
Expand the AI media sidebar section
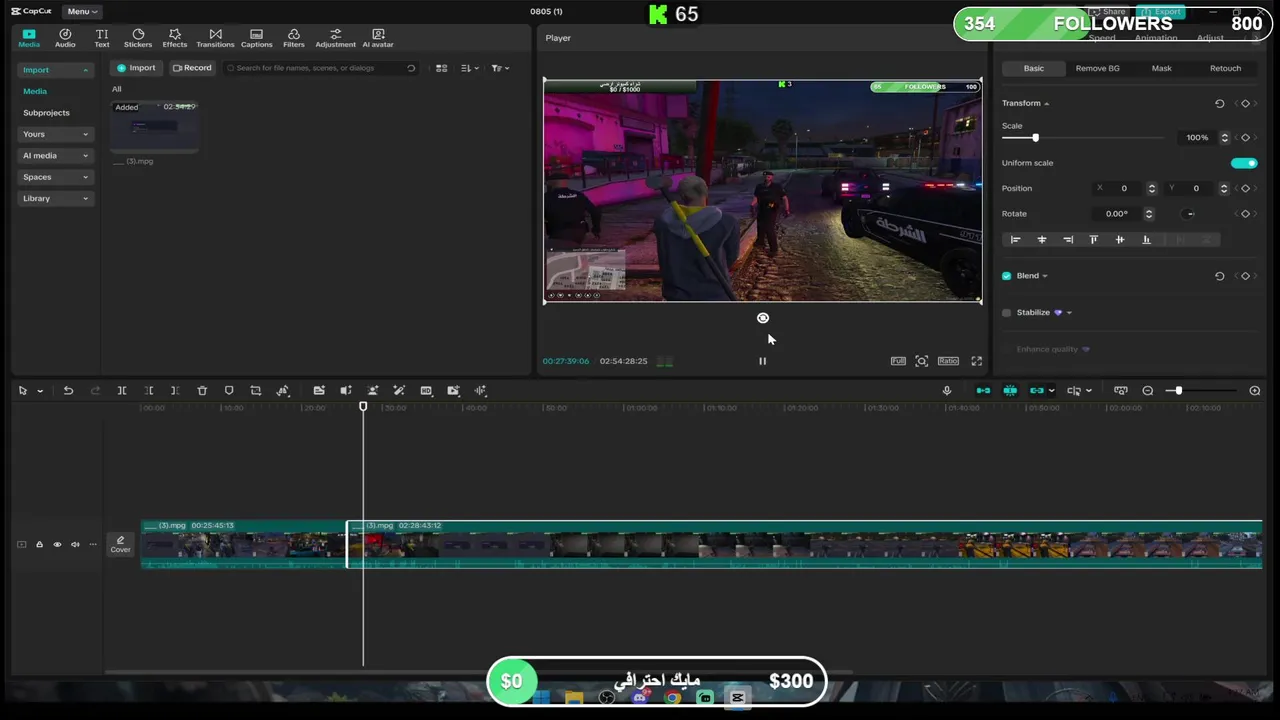[x=55, y=155]
